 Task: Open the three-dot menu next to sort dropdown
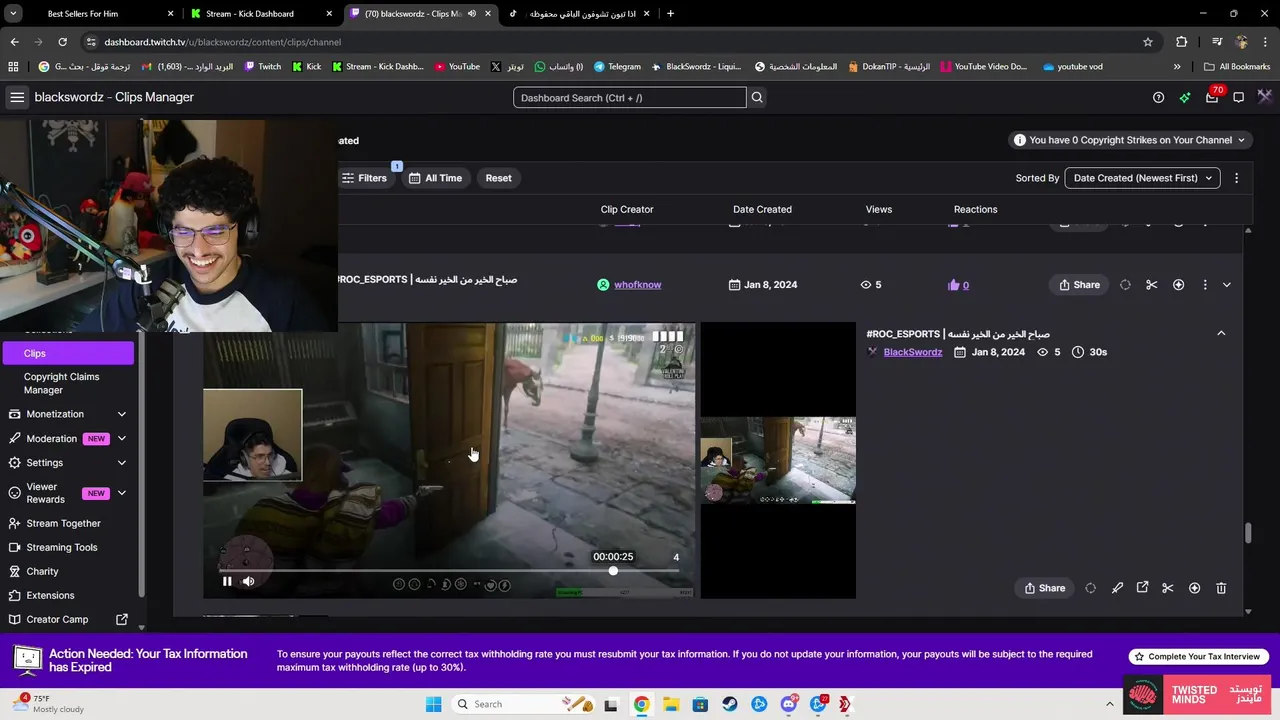tap(1236, 178)
